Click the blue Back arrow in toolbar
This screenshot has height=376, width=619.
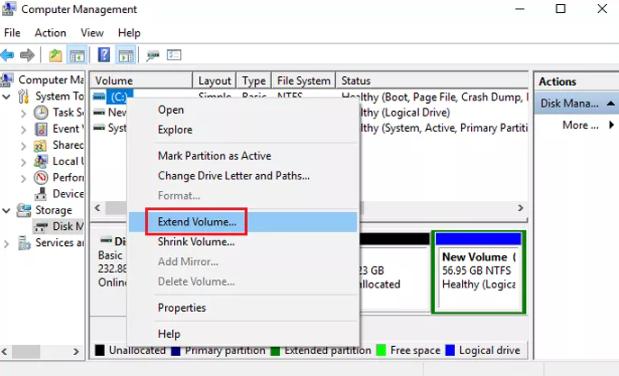[8, 55]
